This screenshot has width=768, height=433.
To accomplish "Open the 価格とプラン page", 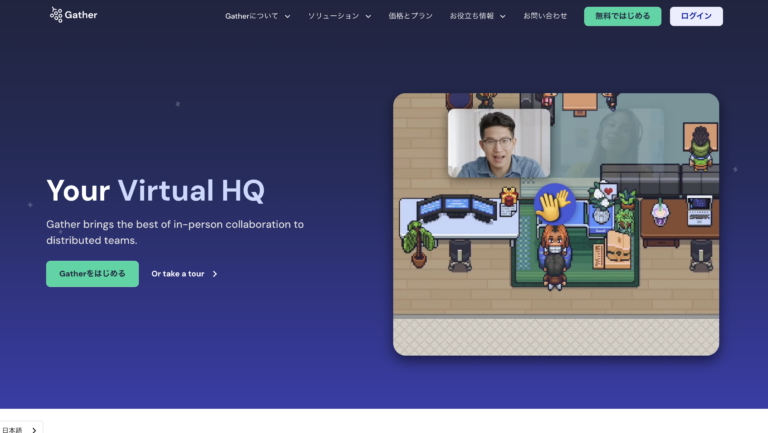I will point(410,16).
